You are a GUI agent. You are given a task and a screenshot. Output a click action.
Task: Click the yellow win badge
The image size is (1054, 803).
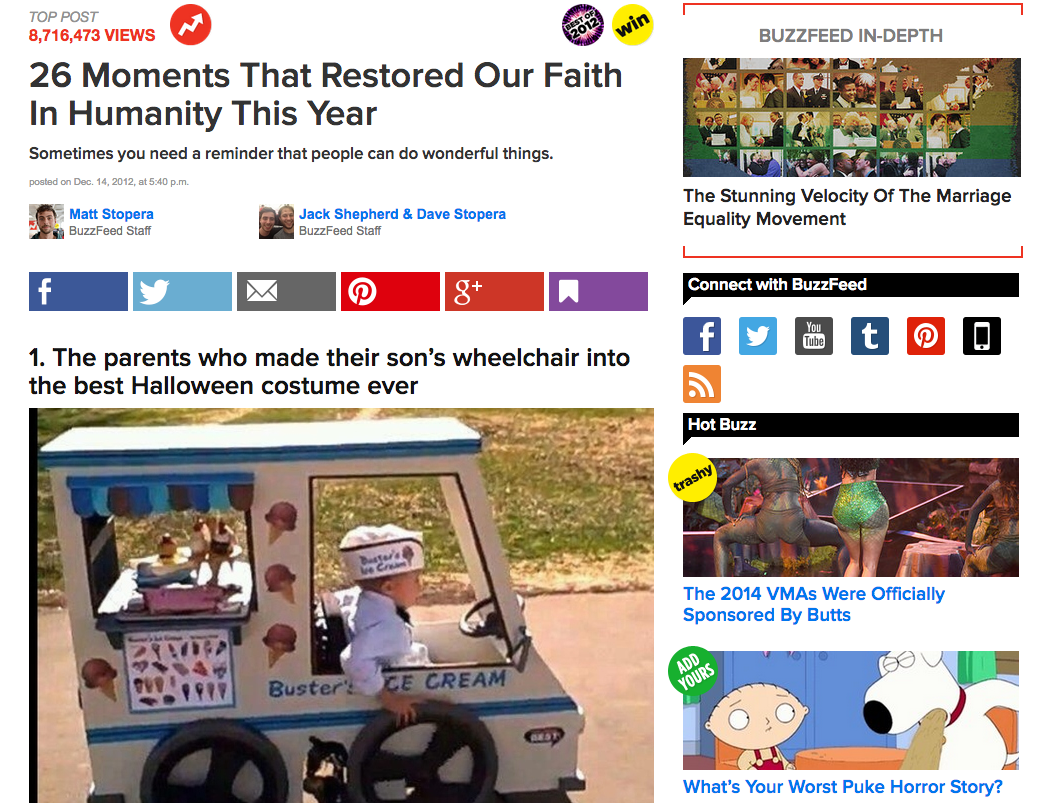[633, 26]
